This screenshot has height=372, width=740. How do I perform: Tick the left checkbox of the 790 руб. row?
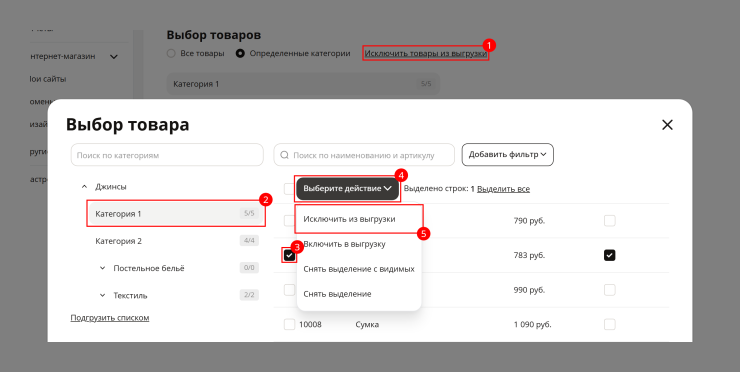tap(289, 220)
